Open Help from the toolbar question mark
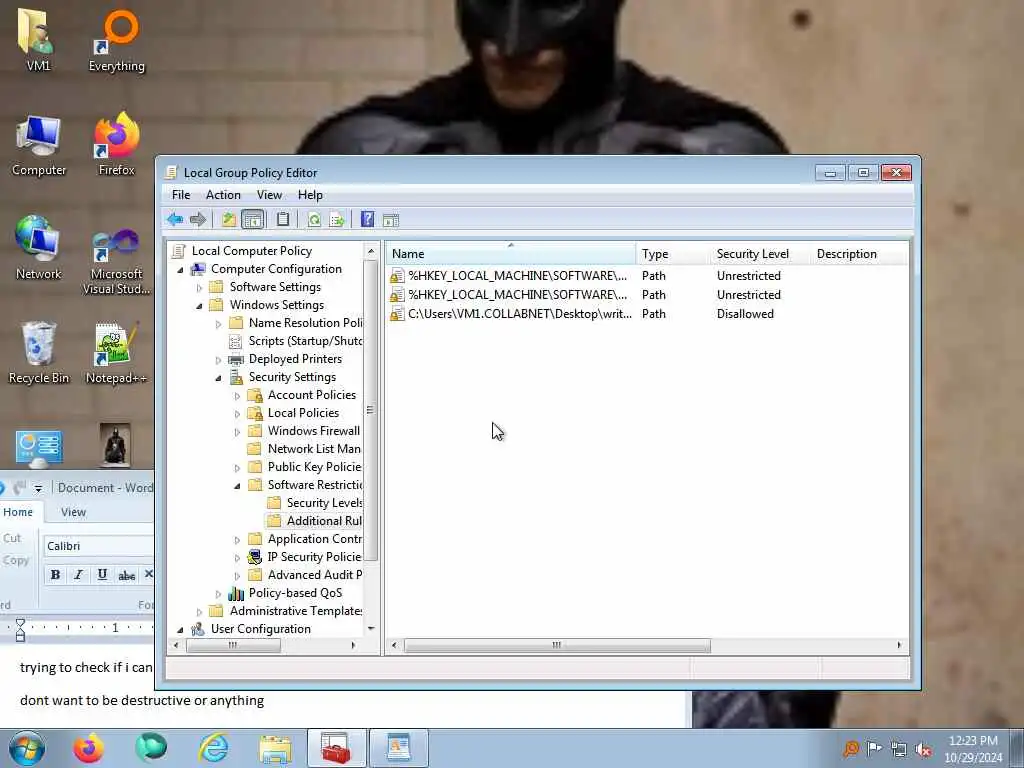Screen dimensions: 1024x768 368,219
